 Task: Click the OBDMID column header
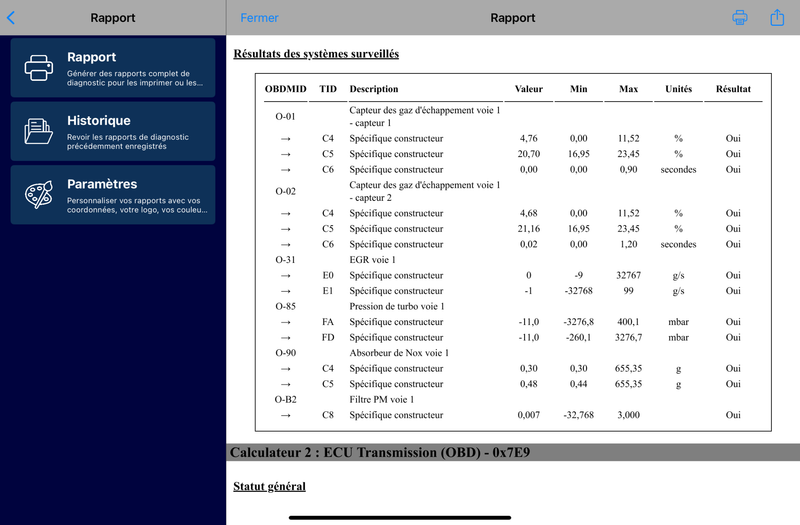click(286, 89)
